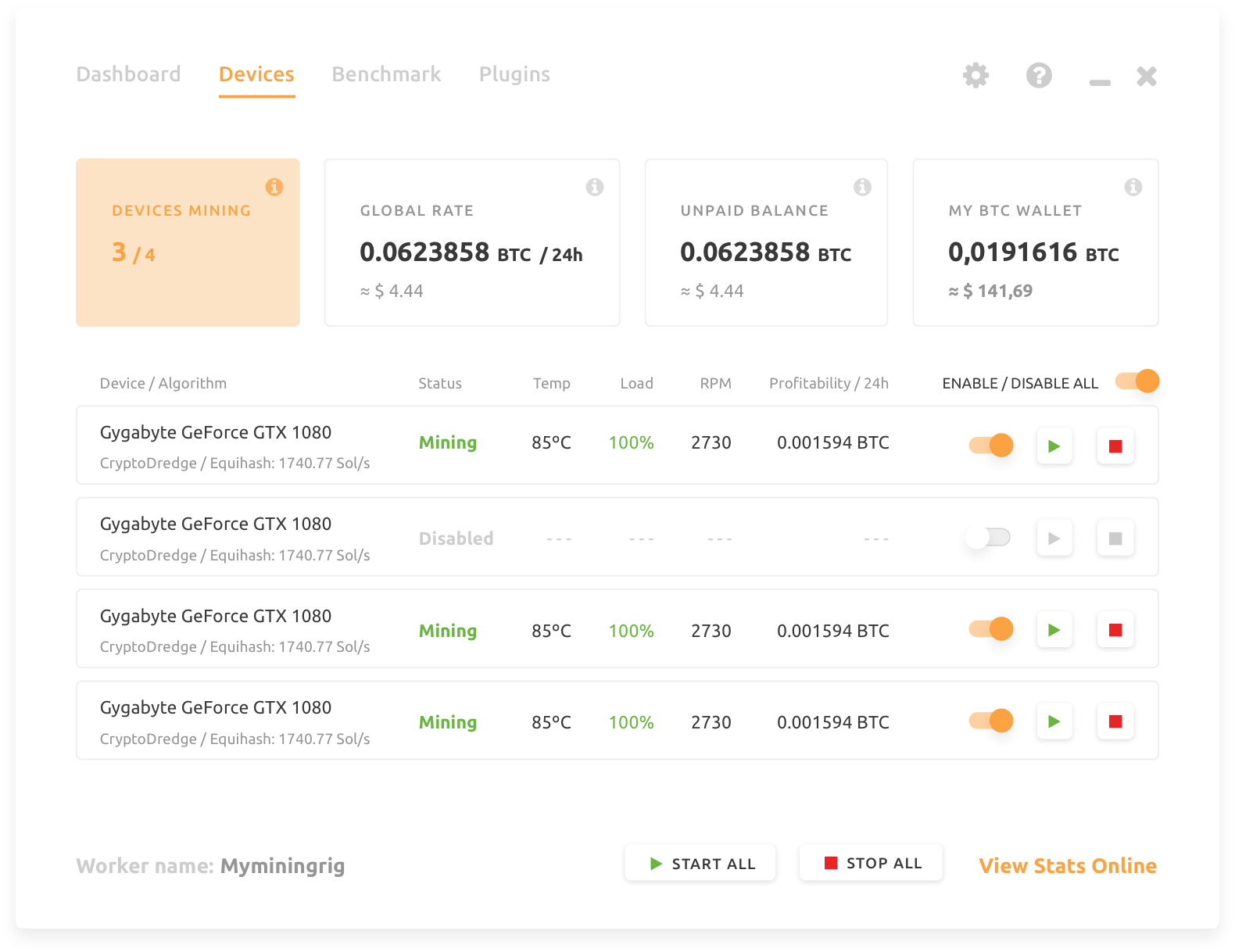1235x952 pixels.
Task: Switch to the Dashboard tab
Action: [x=128, y=74]
